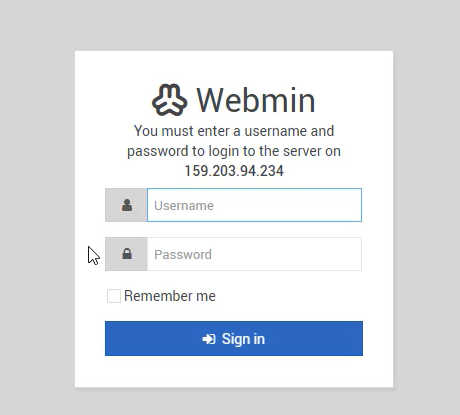Click the 'Username' placeholder text
The width and height of the screenshot is (460, 415).
(x=184, y=206)
